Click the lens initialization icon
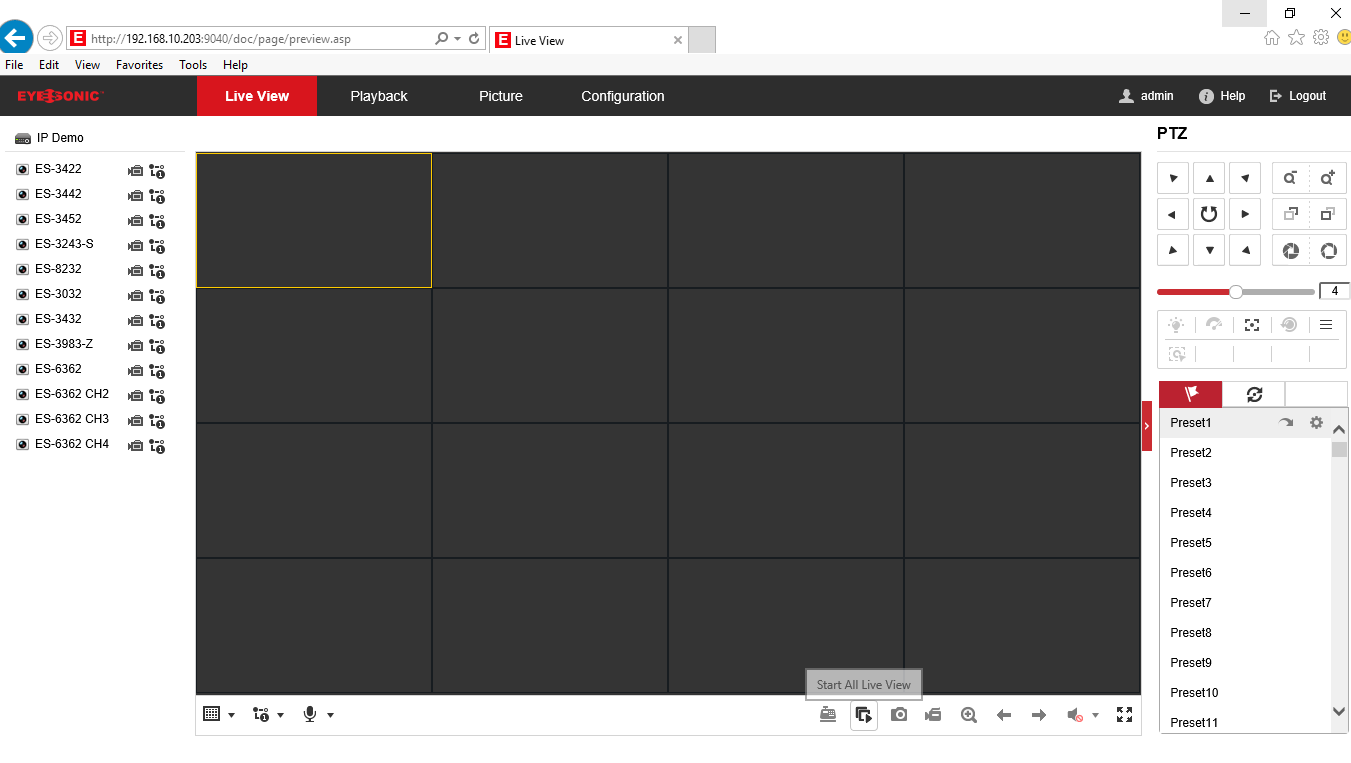Viewport: 1351px width, 763px height. click(1289, 325)
